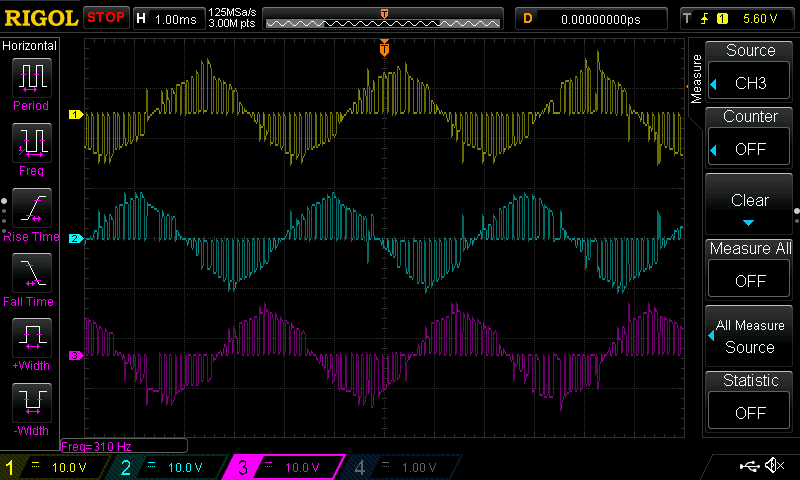Click the Freq=310 Hz measurement result
Image resolution: width=800 pixels, height=480 pixels.
point(96,446)
